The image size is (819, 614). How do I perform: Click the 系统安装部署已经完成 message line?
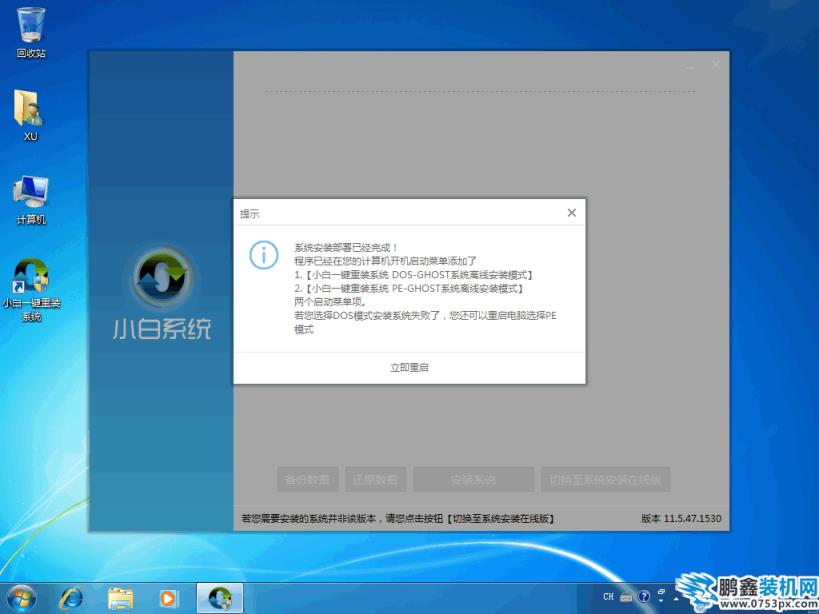[x=346, y=247]
